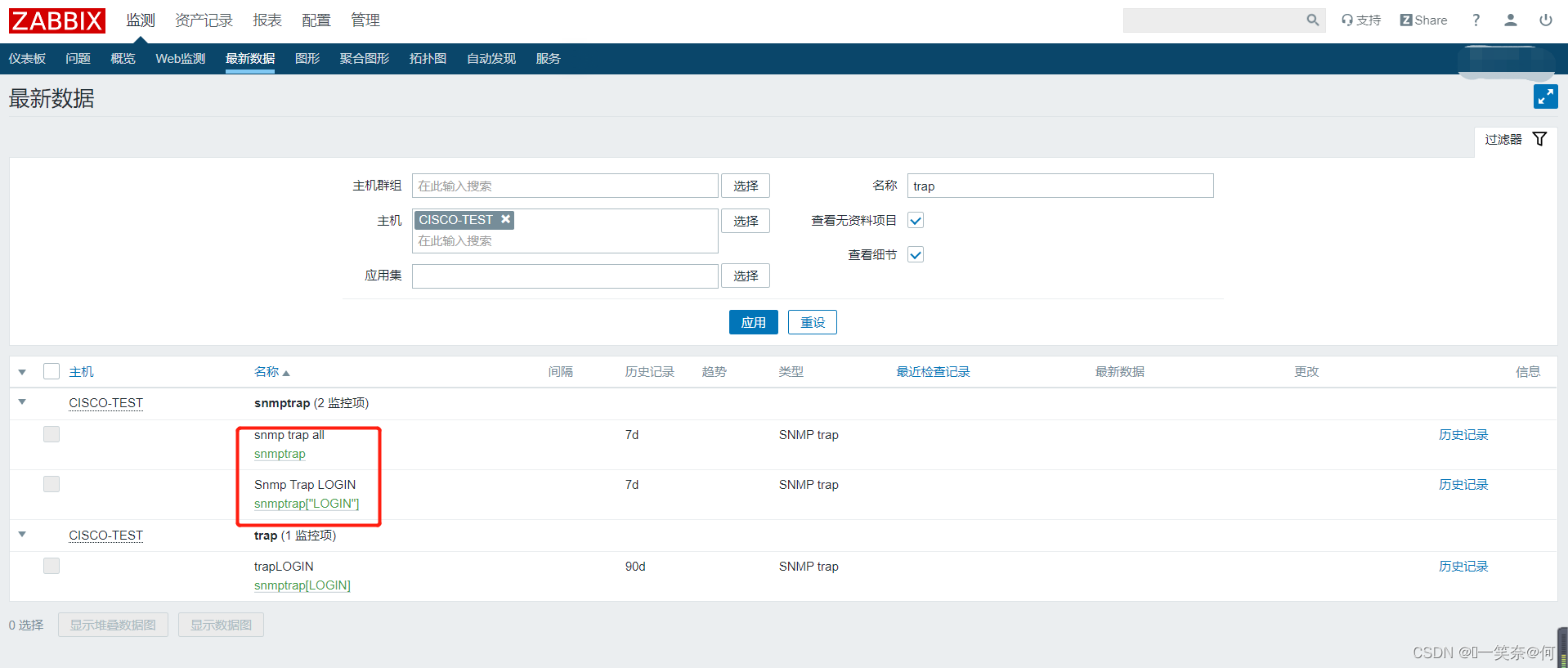Image resolution: width=1568 pixels, height=668 pixels.
Task: Check the select-all checkbox in header
Action: (52, 371)
